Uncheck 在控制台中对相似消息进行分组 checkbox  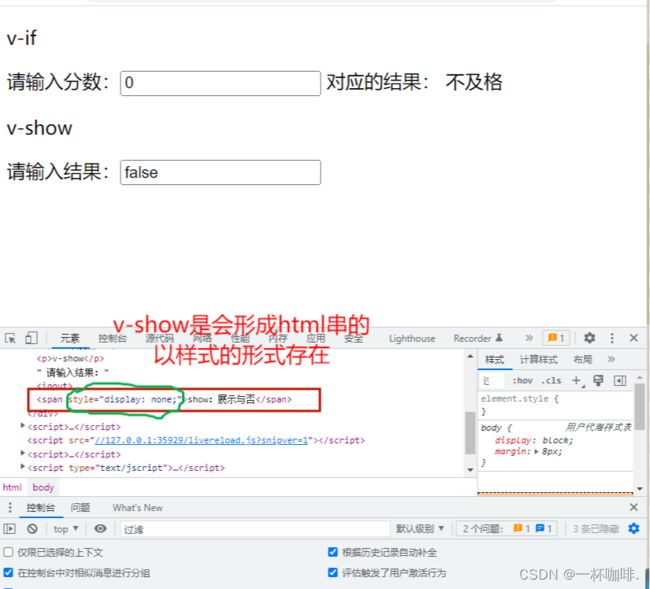pos(8,573)
